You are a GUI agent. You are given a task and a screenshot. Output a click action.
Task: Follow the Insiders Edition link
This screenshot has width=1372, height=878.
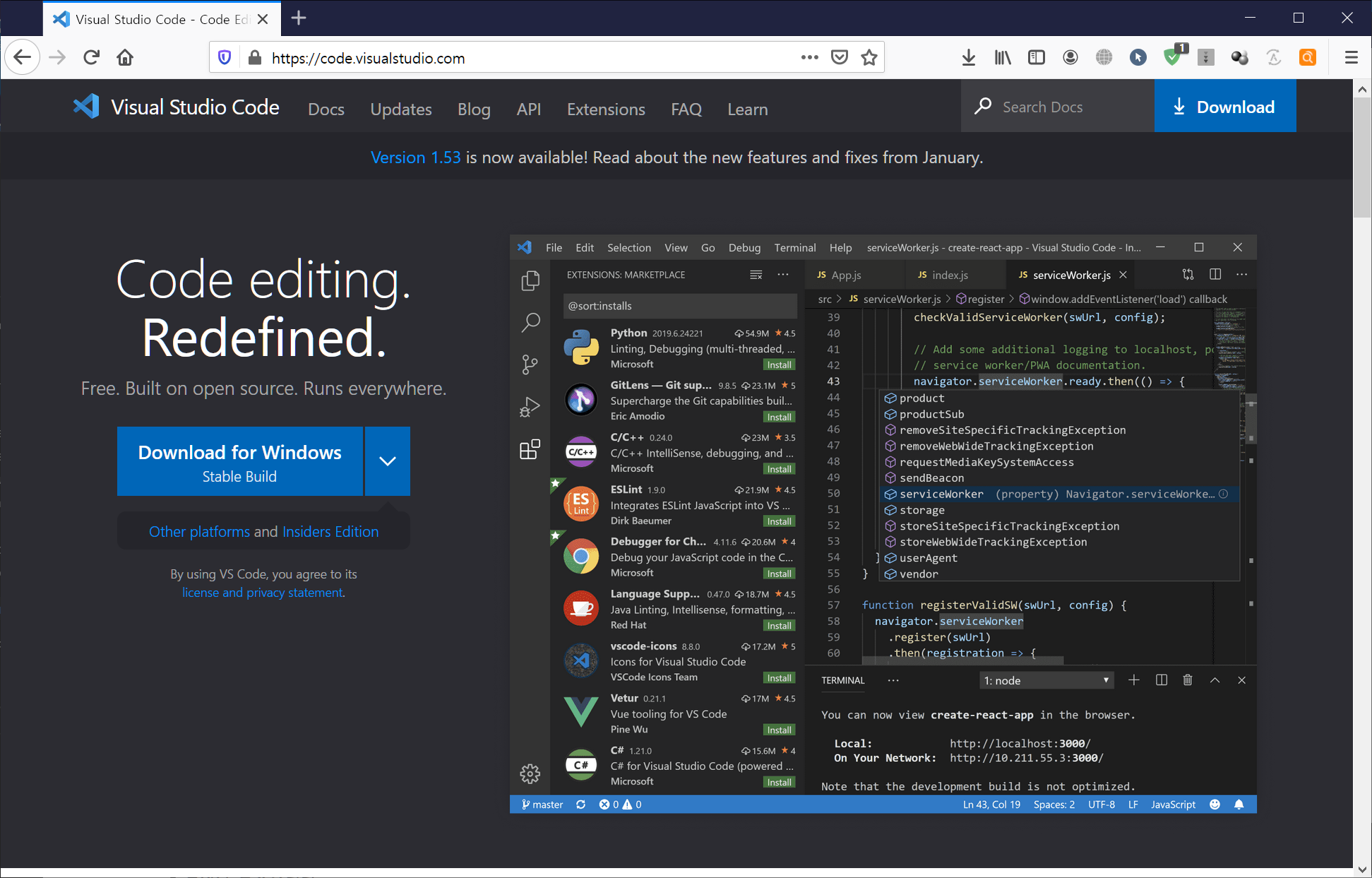tap(330, 532)
